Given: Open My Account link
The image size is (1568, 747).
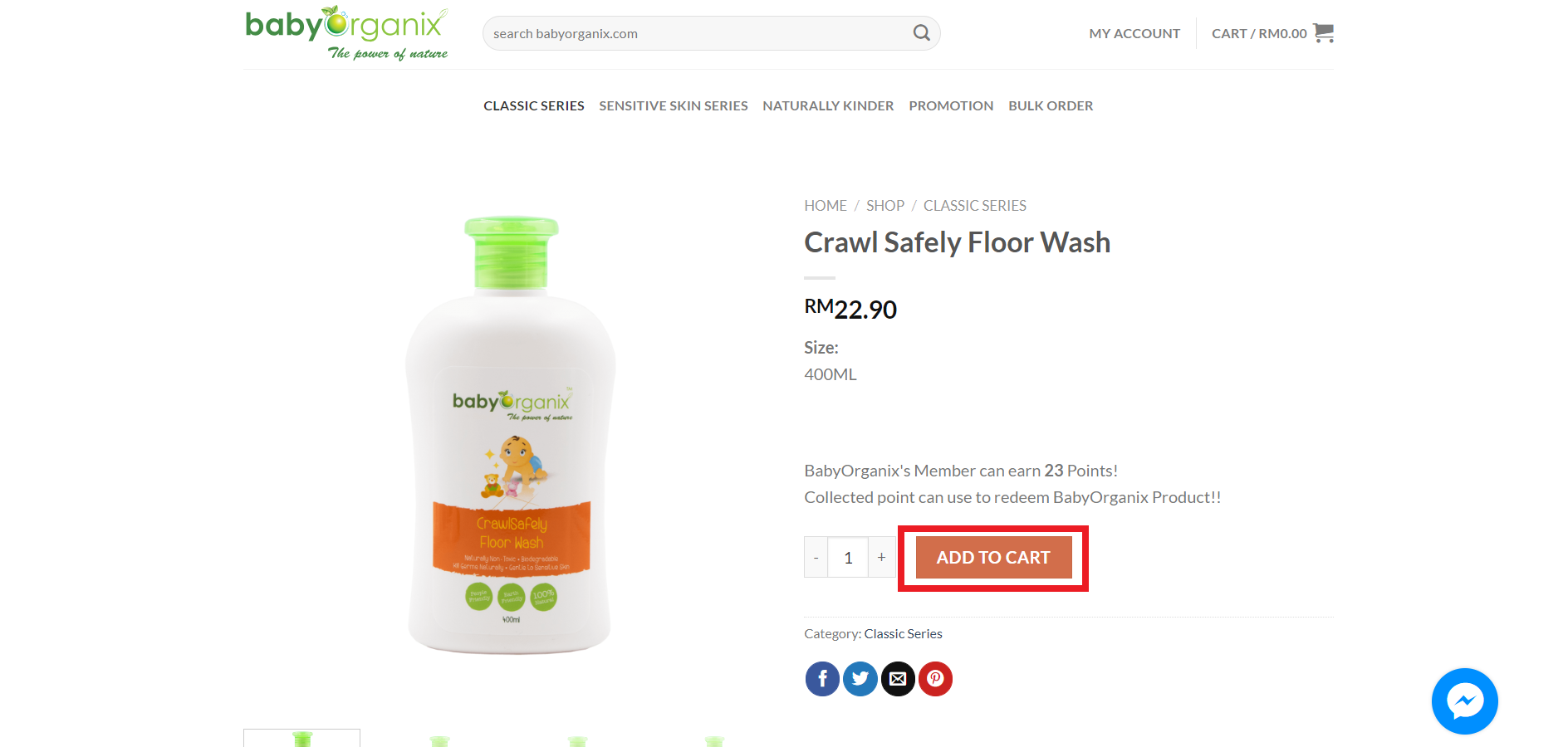Looking at the screenshot, I should pyautogui.click(x=1134, y=33).
